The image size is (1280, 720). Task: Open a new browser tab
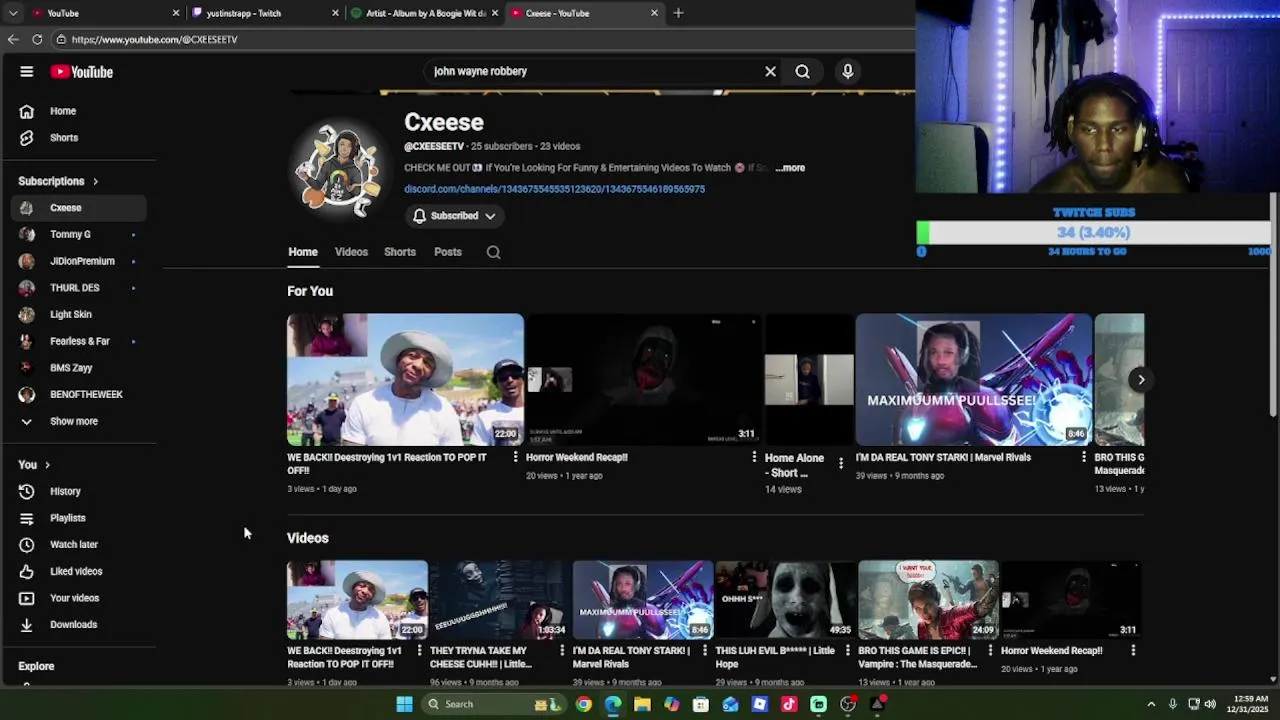678,13
